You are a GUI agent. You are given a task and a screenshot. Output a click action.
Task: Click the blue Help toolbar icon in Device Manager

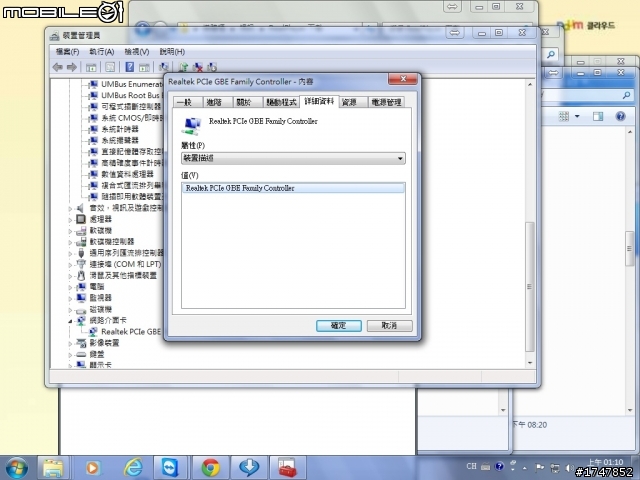pos(130,67)
